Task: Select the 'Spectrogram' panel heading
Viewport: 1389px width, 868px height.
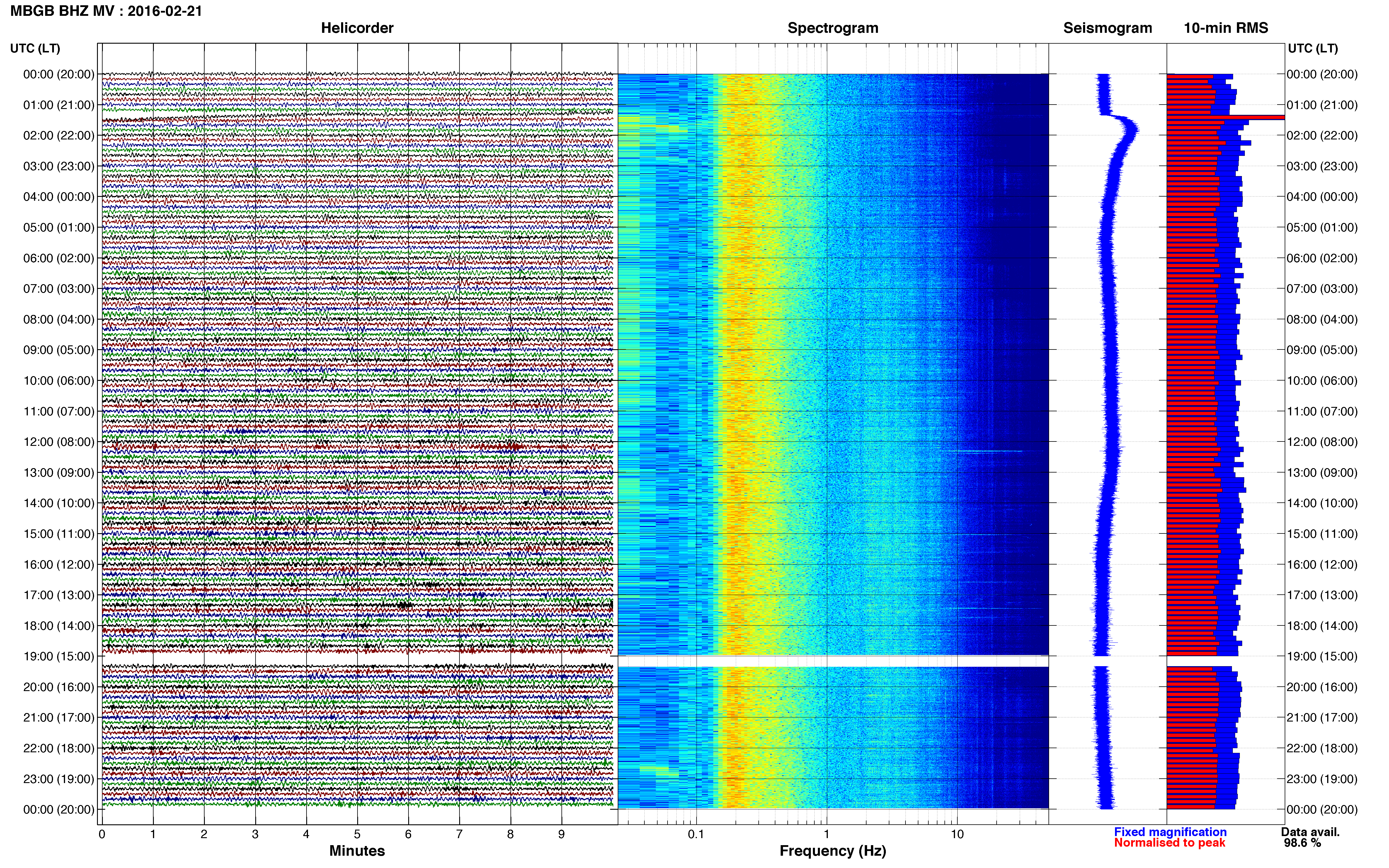Action: pos(833,28)
